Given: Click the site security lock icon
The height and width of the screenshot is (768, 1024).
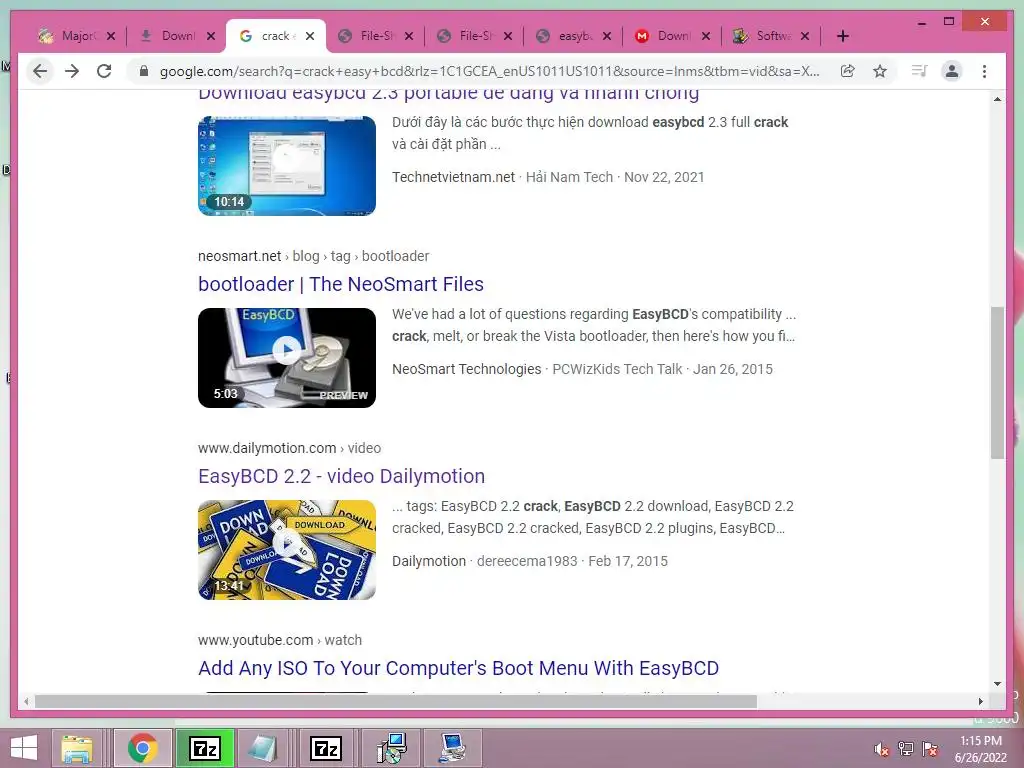Looking at the screenshot, I should [x=144, y=71].
